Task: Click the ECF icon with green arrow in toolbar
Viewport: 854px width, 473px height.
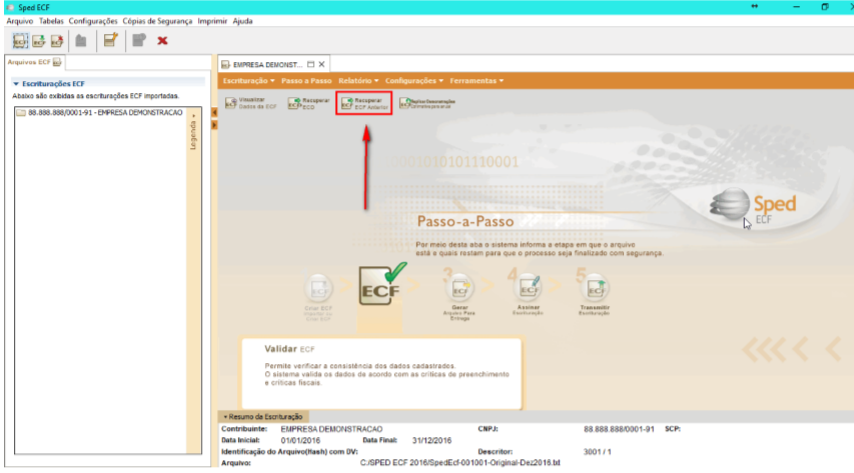Action: click(x=39, y=41)
